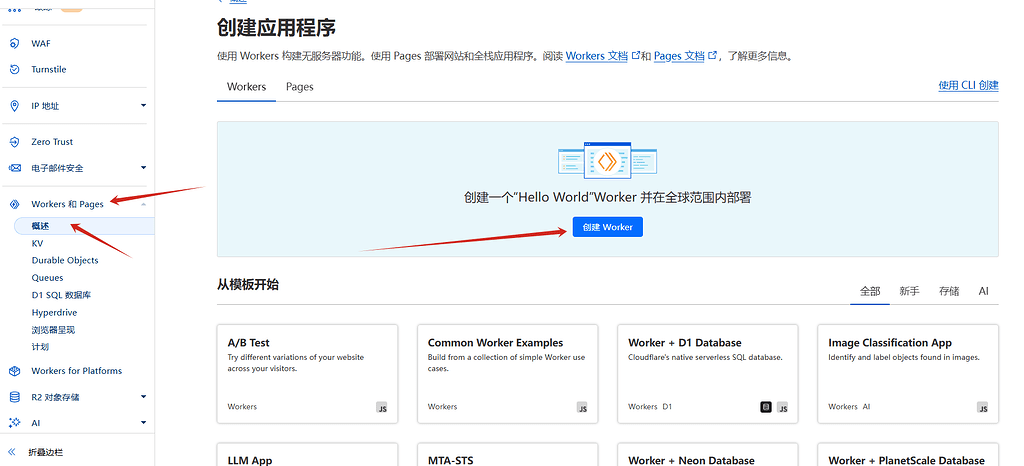
Task: Expand the IP 地址 sidebar section
Action: (144, 106)
